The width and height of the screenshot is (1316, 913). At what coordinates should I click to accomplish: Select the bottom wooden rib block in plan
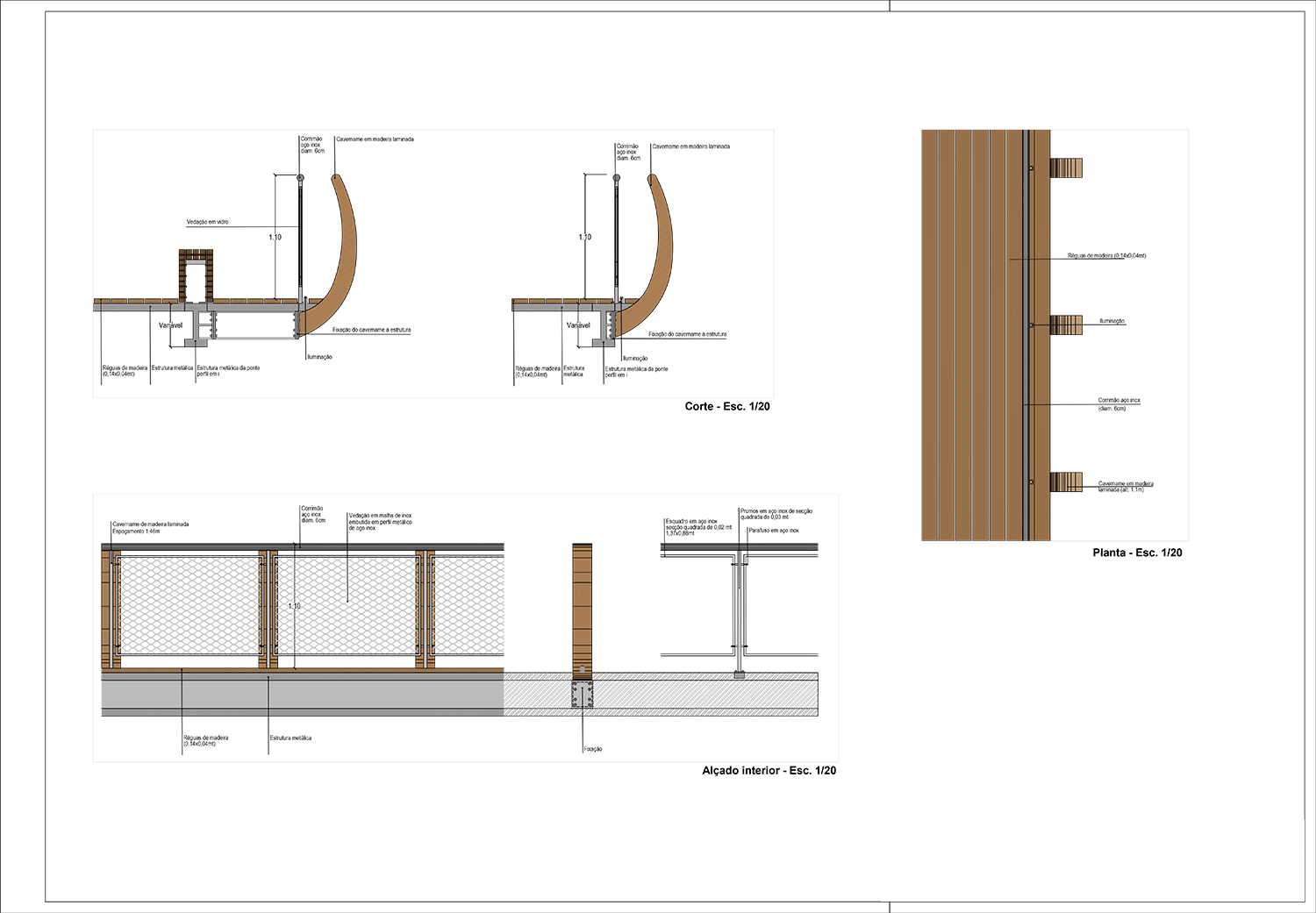click(x=1066, y=482)
